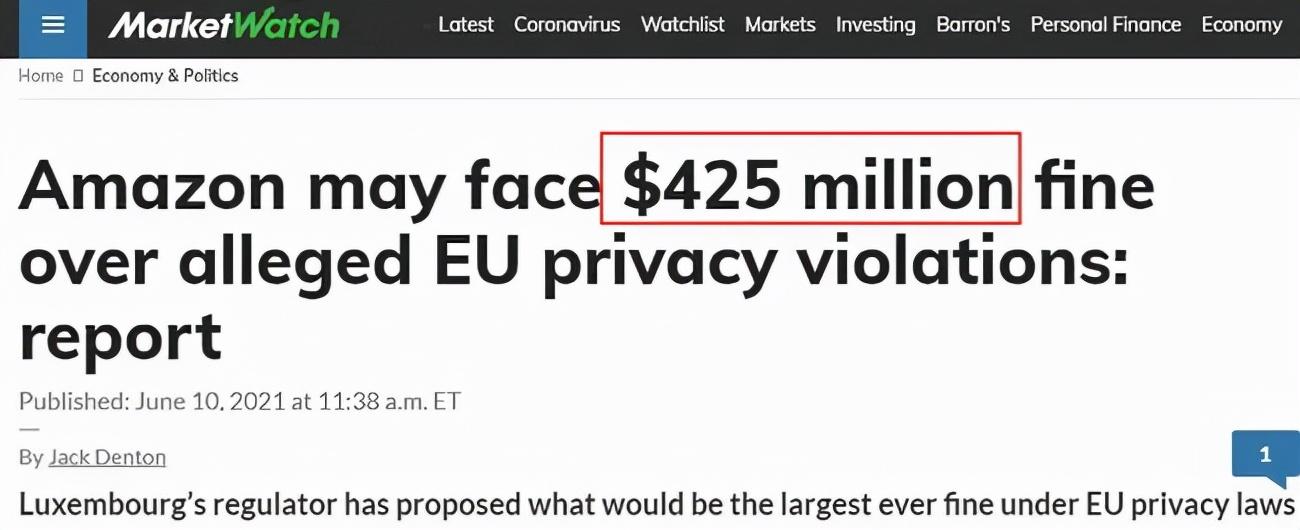Screen dimensions: 1300x530
Task: Click the MarketWatch logo
Action: tap(223, 25)
